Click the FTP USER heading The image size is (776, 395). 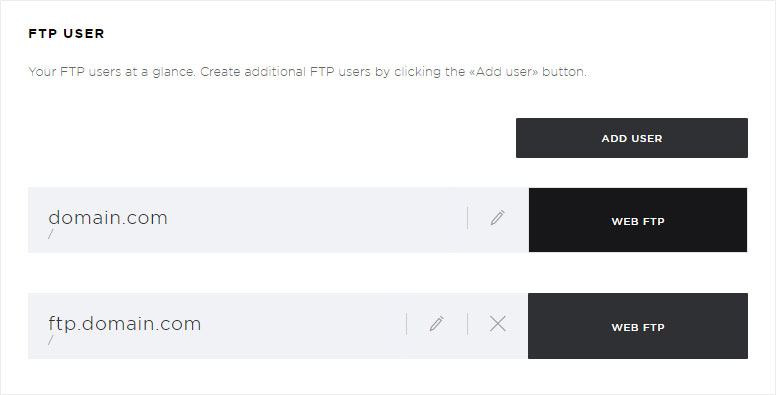66,34
